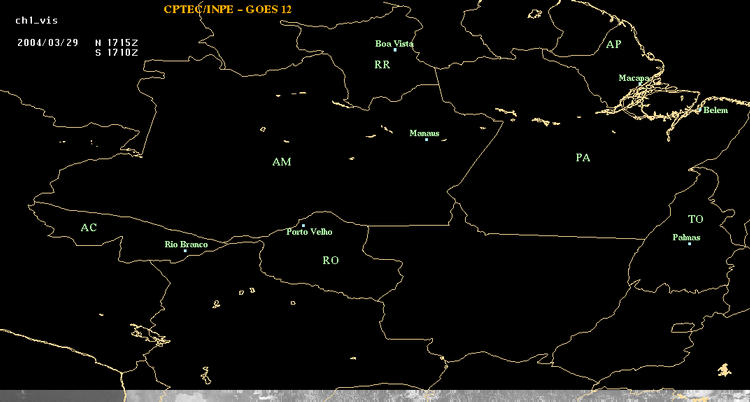Click the Palmas city label
750x402 pixels.
tap(686, 237)
